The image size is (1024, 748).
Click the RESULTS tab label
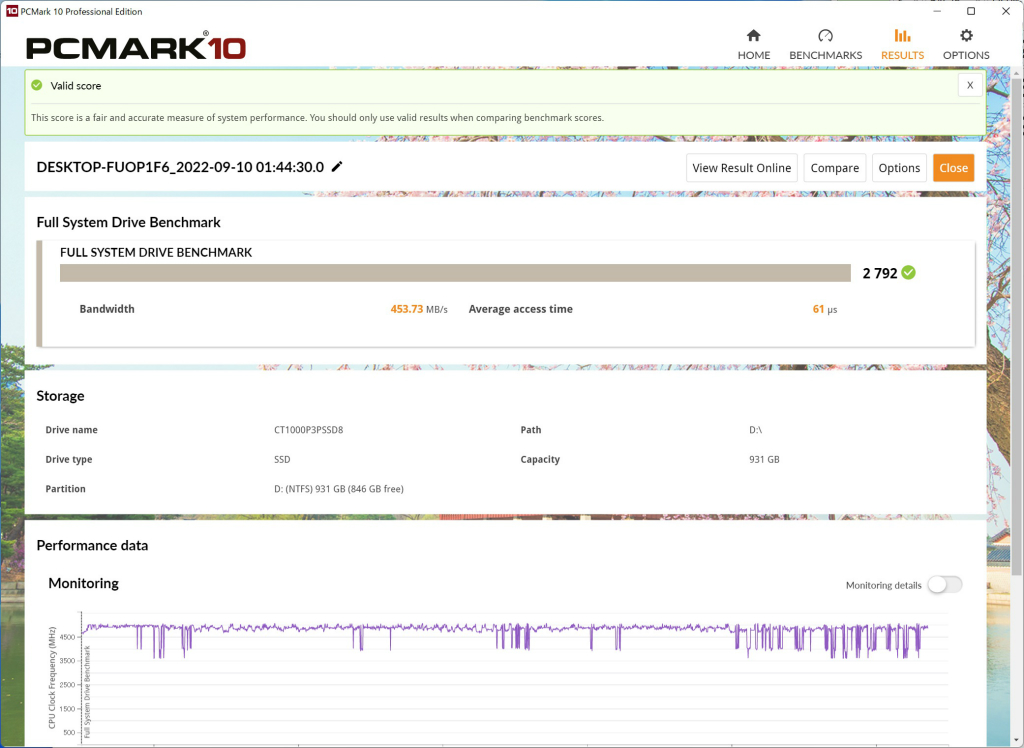[x=902, y=56]
